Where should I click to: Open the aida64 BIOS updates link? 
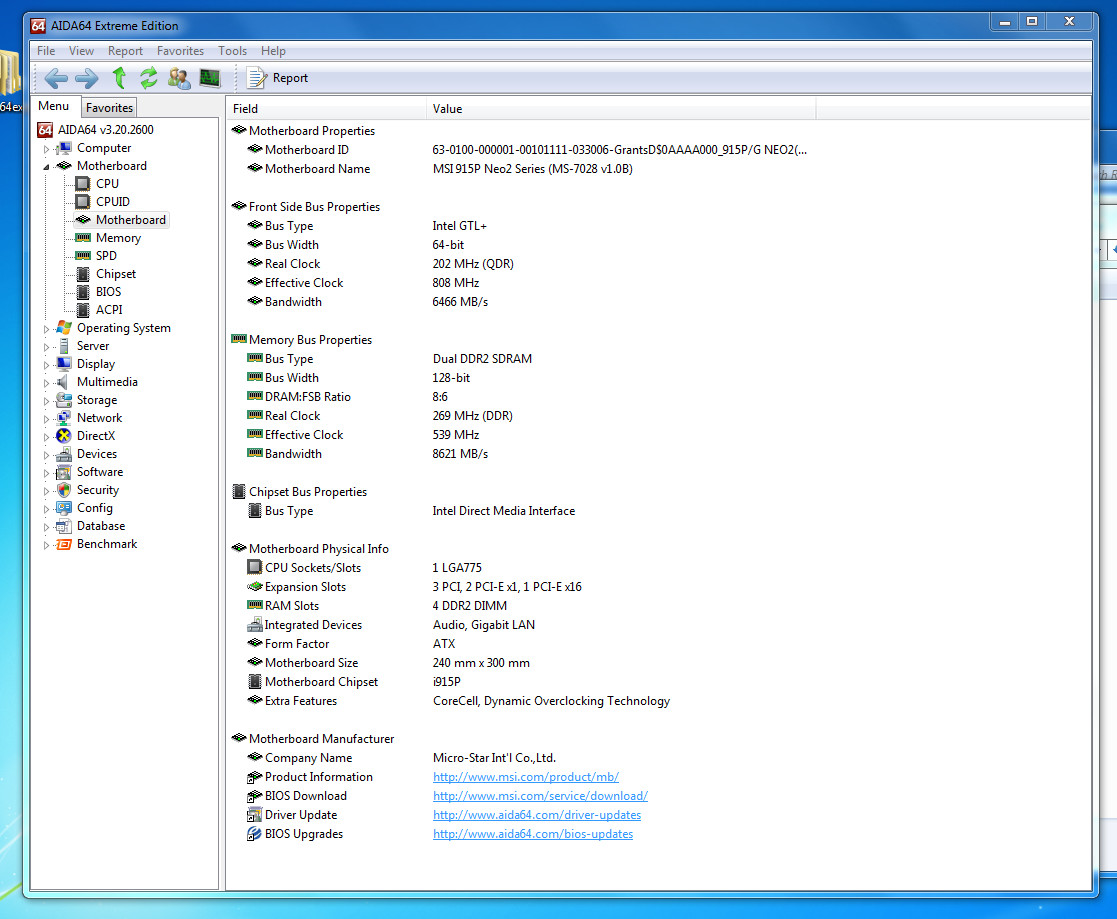(532, 834)
